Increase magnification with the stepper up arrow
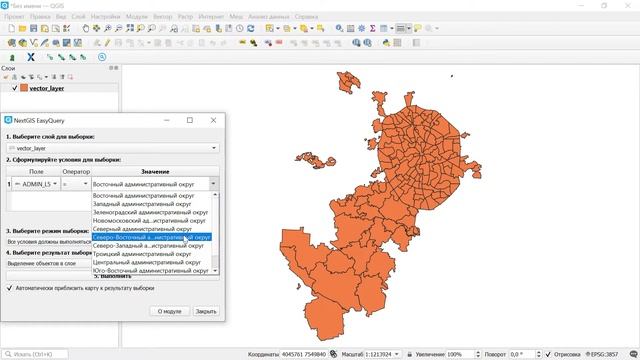640x360 pixels. pyautogui.click(x=478, y=352)
